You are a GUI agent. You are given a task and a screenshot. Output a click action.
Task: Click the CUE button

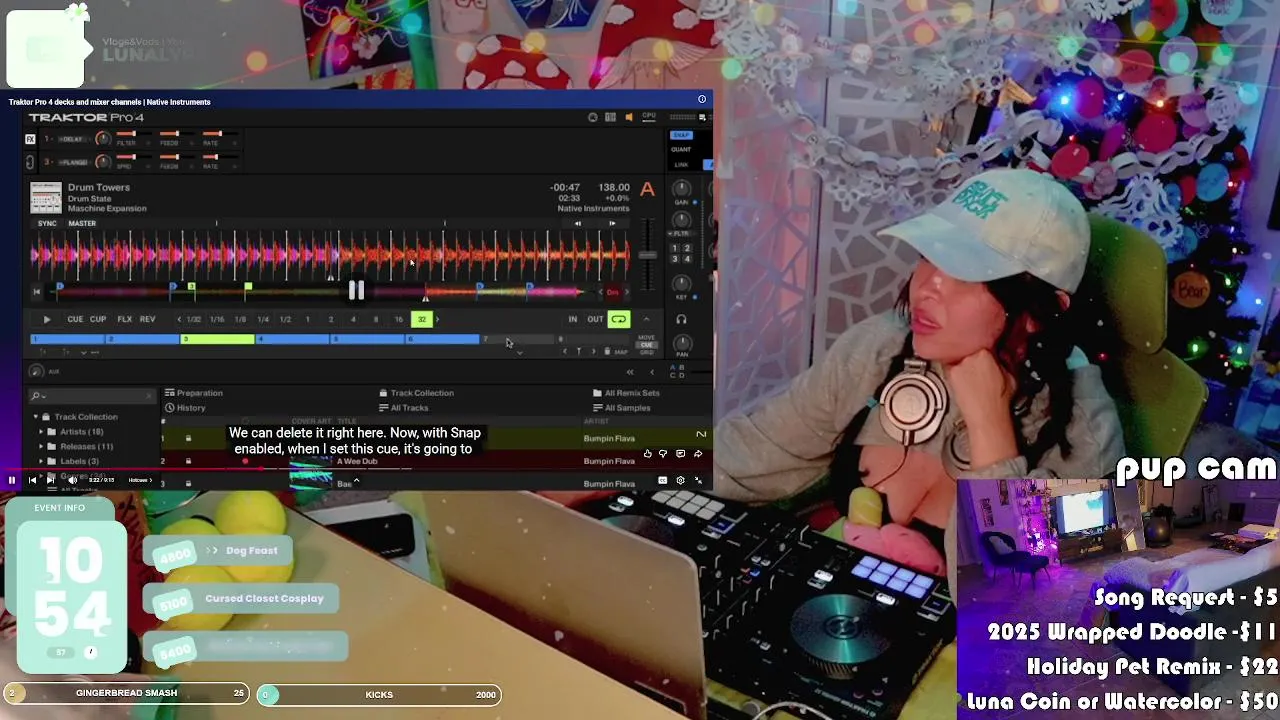pyautogui.click(x=75, y=319)
